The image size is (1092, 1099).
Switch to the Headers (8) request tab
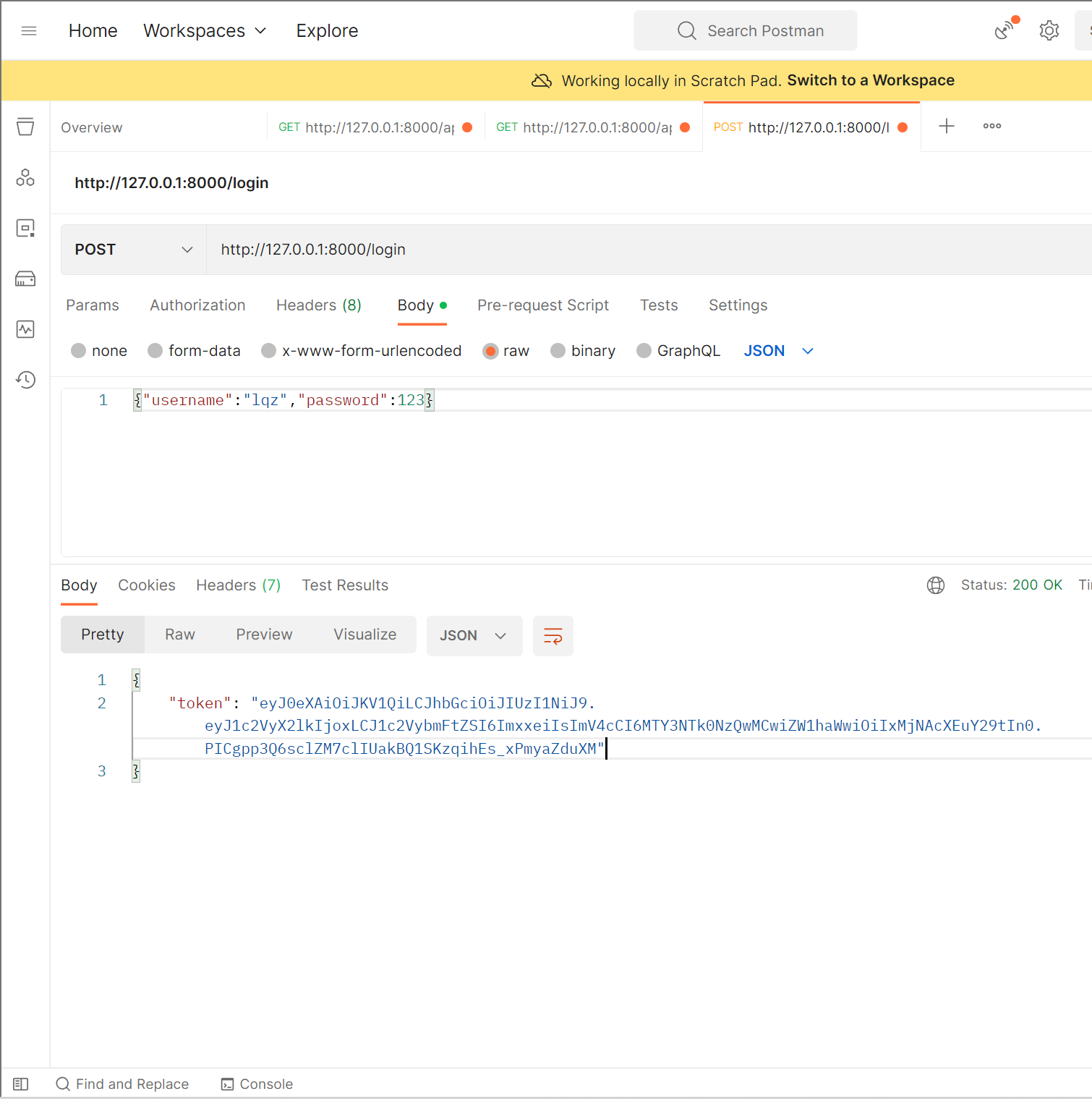tap(319, 305)
